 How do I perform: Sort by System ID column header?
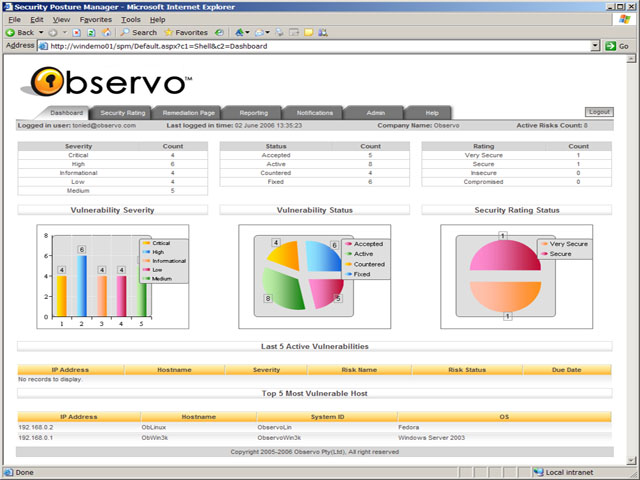(327, 417)
